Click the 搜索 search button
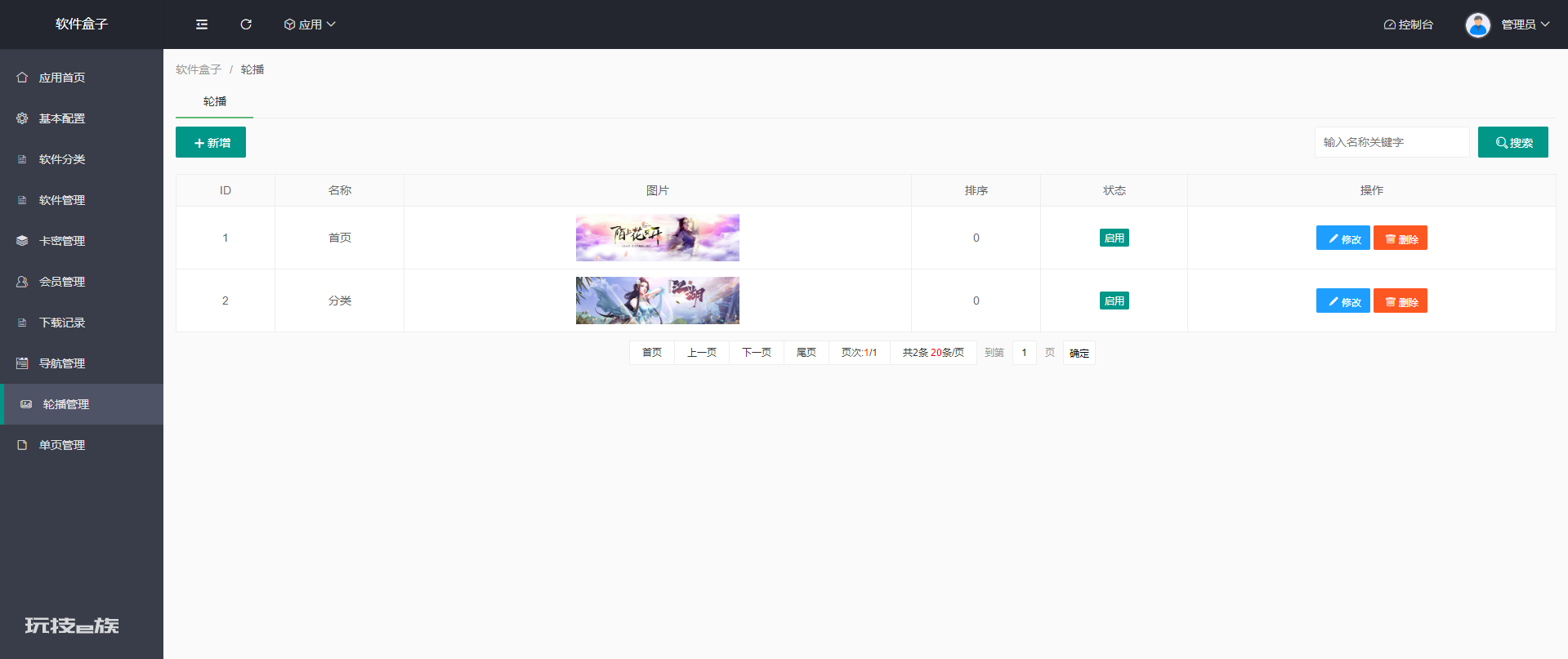 point(1513,142)
